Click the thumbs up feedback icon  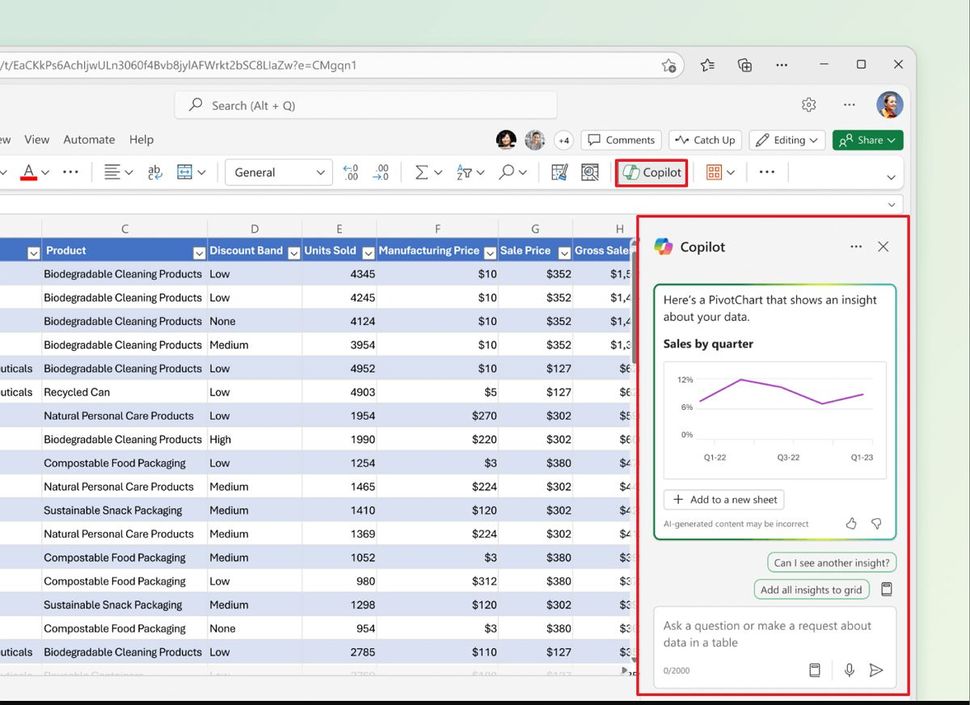(x=851, y=523)
